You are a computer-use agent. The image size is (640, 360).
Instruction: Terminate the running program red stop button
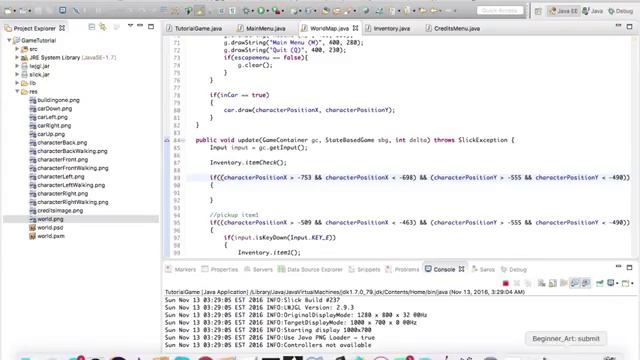coord(506,283)
